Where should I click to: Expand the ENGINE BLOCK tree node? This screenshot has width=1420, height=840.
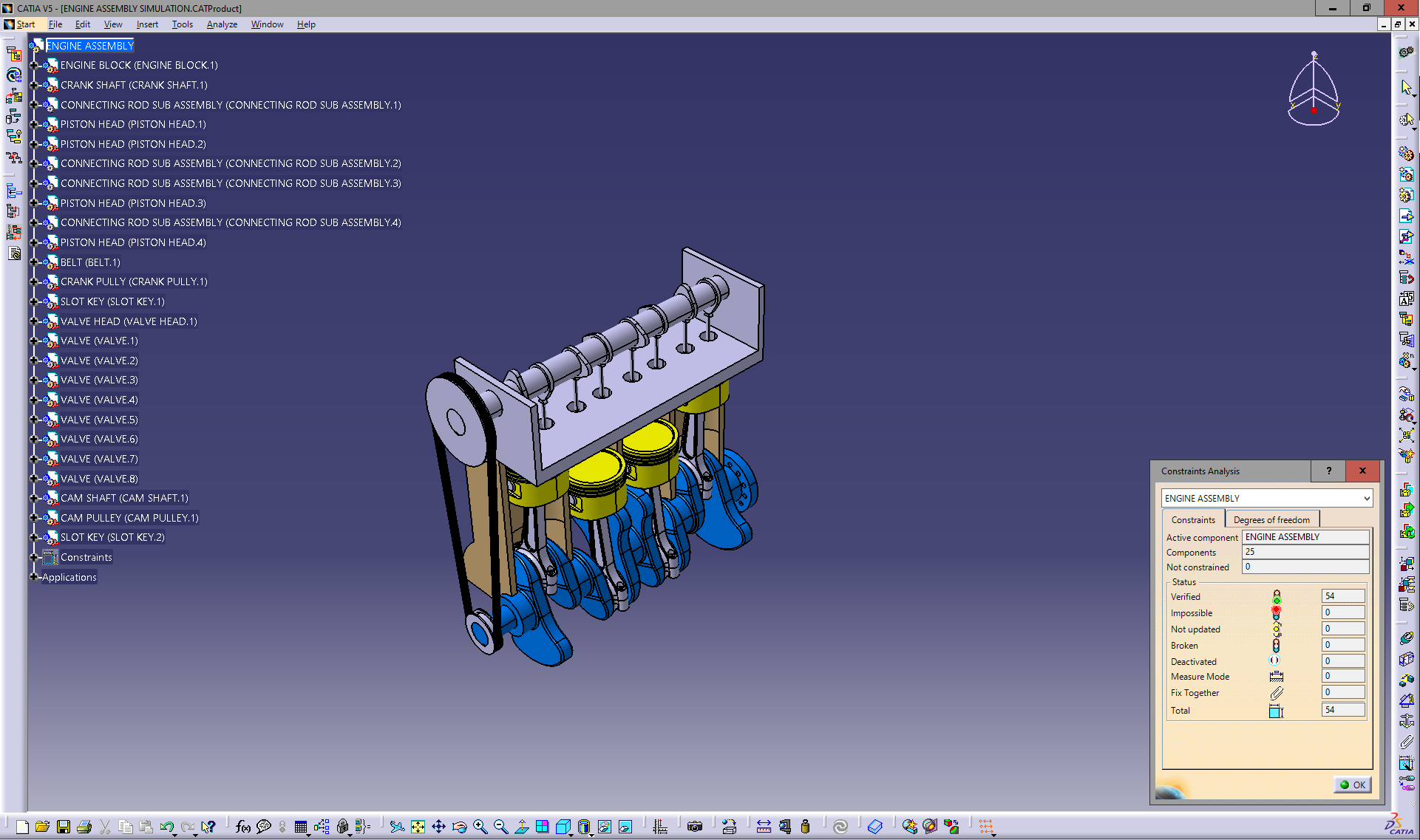coord(34,66)
